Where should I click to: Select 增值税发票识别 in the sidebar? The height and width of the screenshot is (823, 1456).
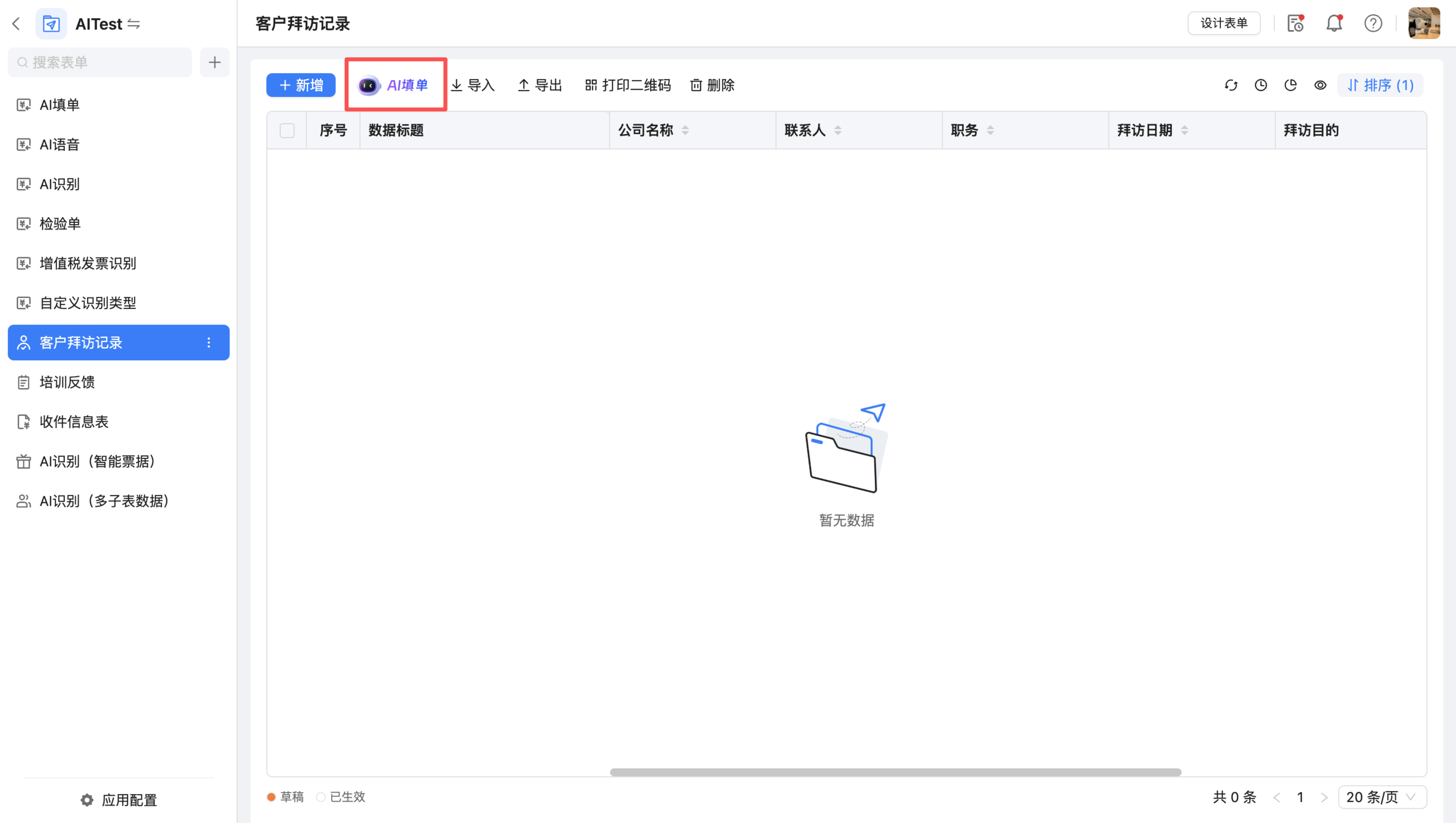88,263
